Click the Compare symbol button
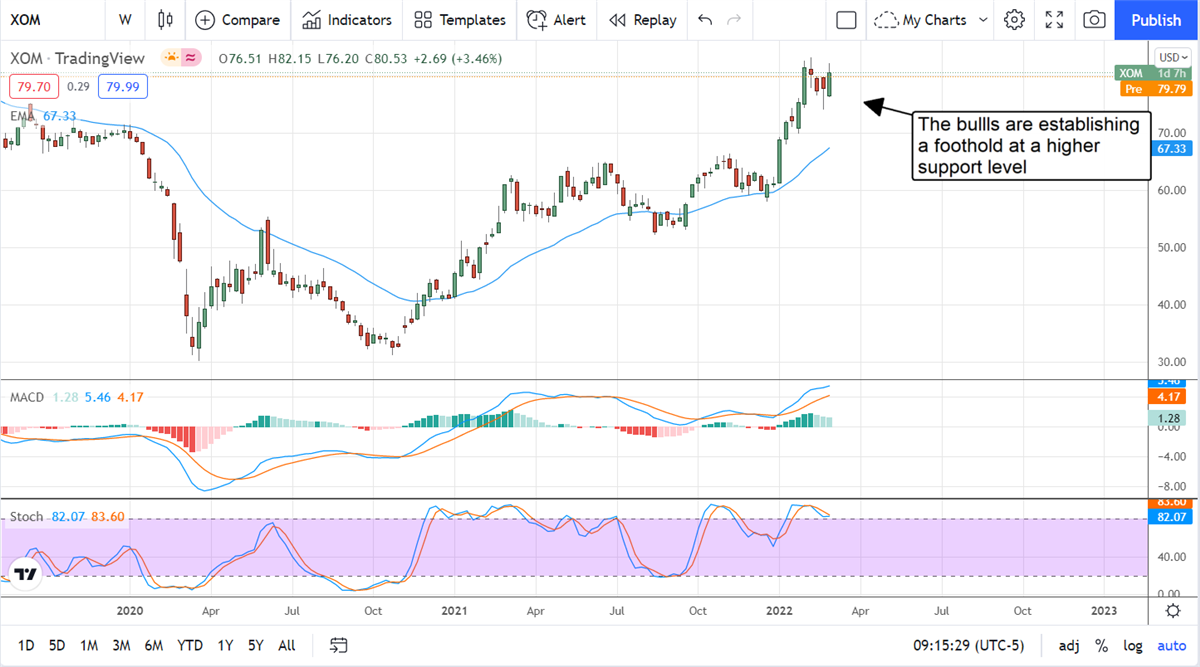The image size is (1200, 667). click(237, 20)
